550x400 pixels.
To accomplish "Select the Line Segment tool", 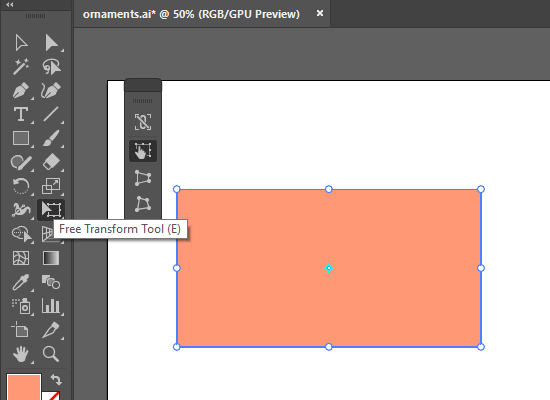I will [x=51, y=114].
